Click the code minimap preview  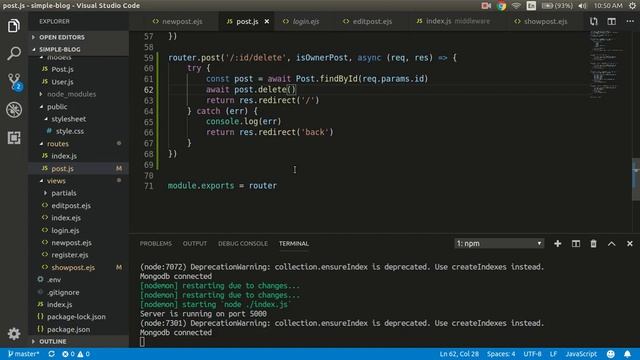(607, 64)
